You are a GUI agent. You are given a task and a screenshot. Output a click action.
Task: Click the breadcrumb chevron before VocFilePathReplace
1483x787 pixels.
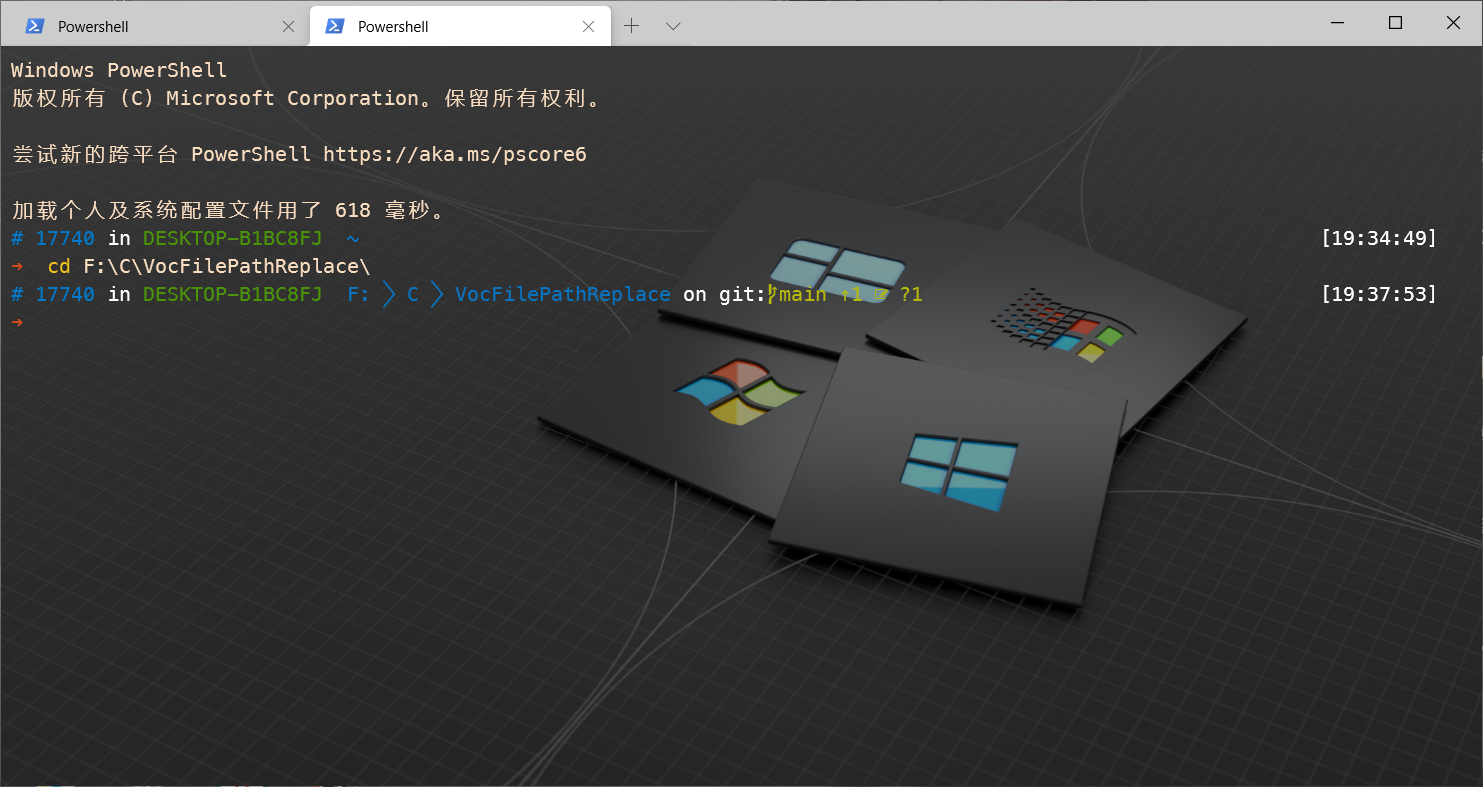pyautogui.click(x=436, y=294)
